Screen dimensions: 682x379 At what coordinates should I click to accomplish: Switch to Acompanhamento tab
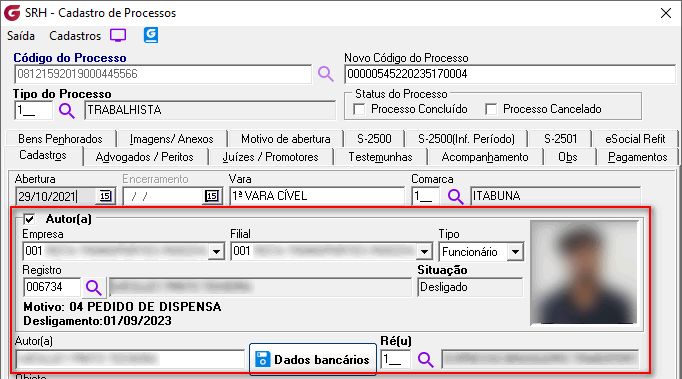click(485, 157)
